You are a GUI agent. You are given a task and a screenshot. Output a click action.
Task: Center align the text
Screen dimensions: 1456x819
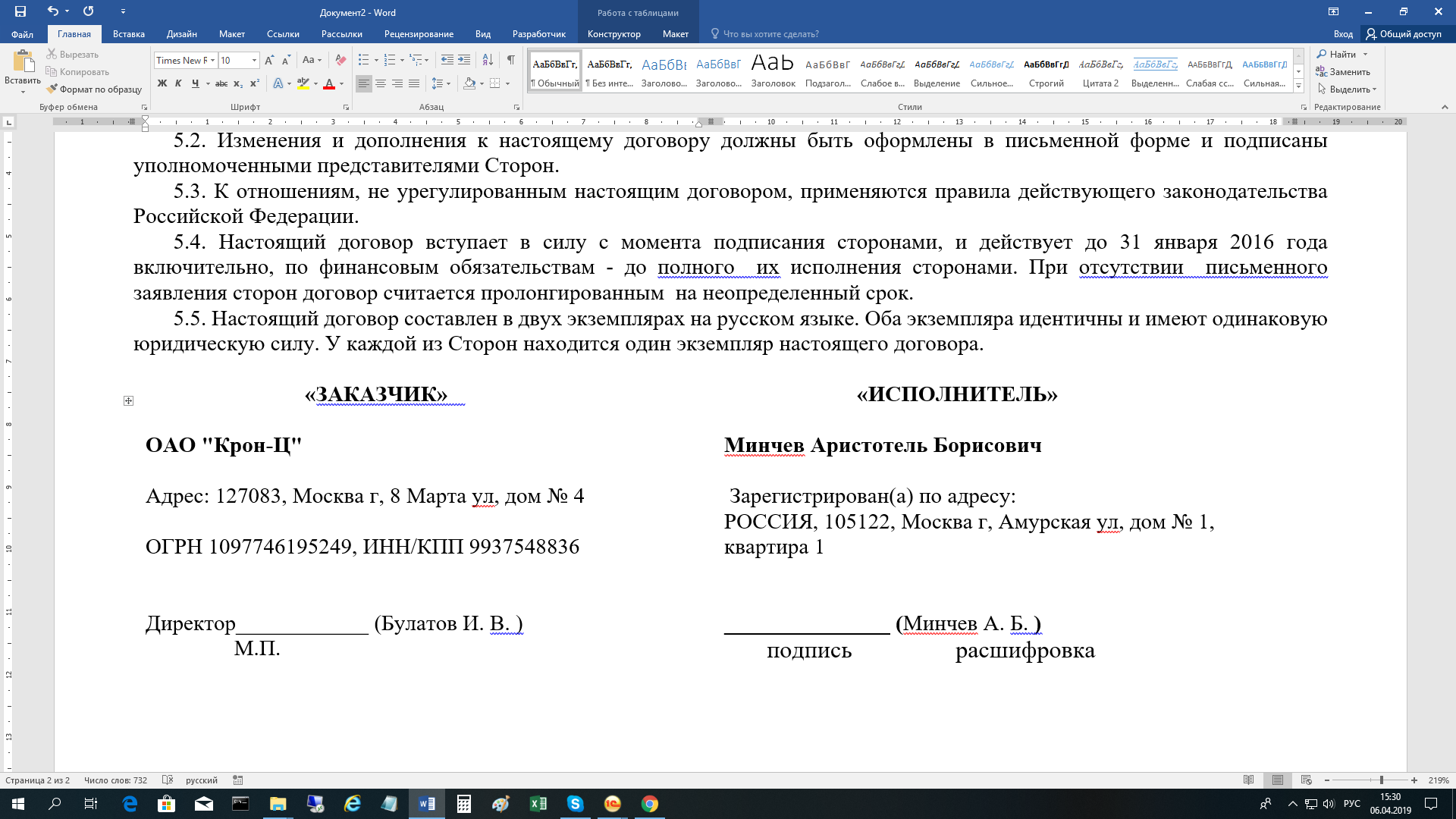pyautogui.click(x=381, y=83)
